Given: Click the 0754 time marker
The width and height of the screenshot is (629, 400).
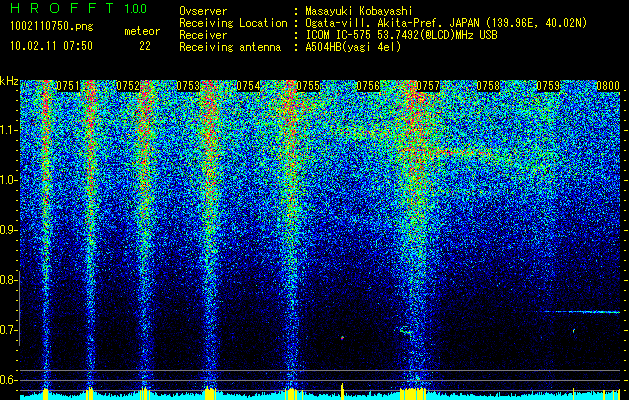Looking at the screenshot, I should 248,86.
